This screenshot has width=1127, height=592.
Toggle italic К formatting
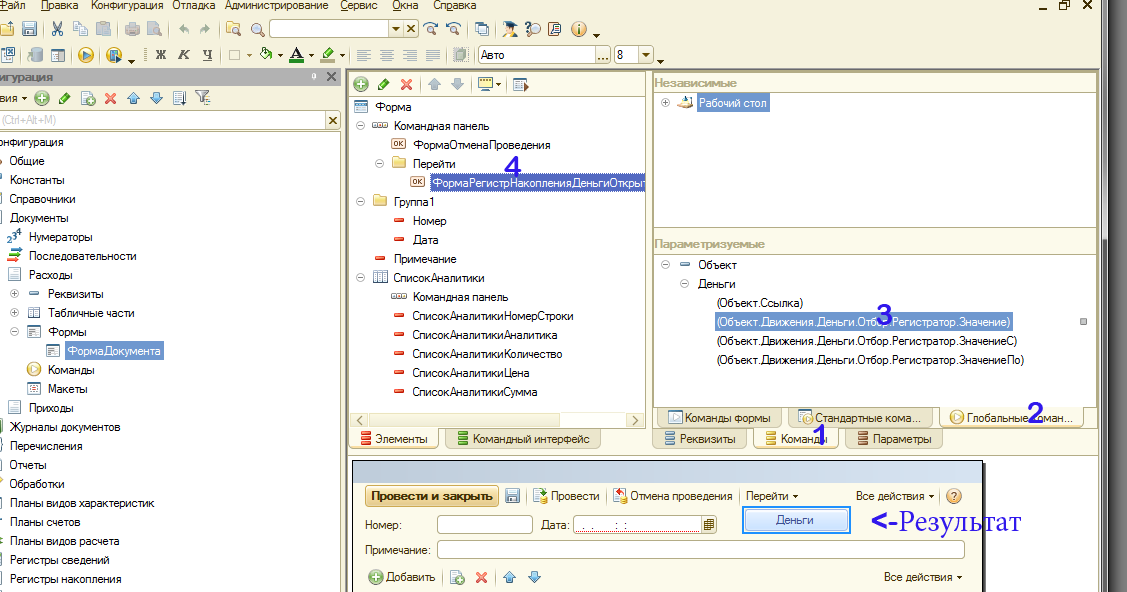click(183, 55)
